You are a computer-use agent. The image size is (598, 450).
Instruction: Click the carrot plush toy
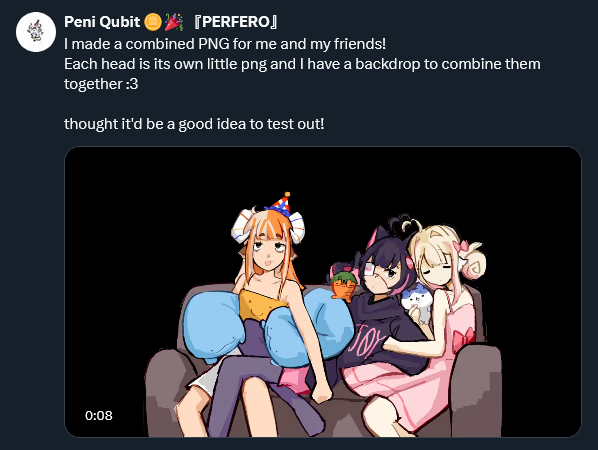tap(344, 285)
